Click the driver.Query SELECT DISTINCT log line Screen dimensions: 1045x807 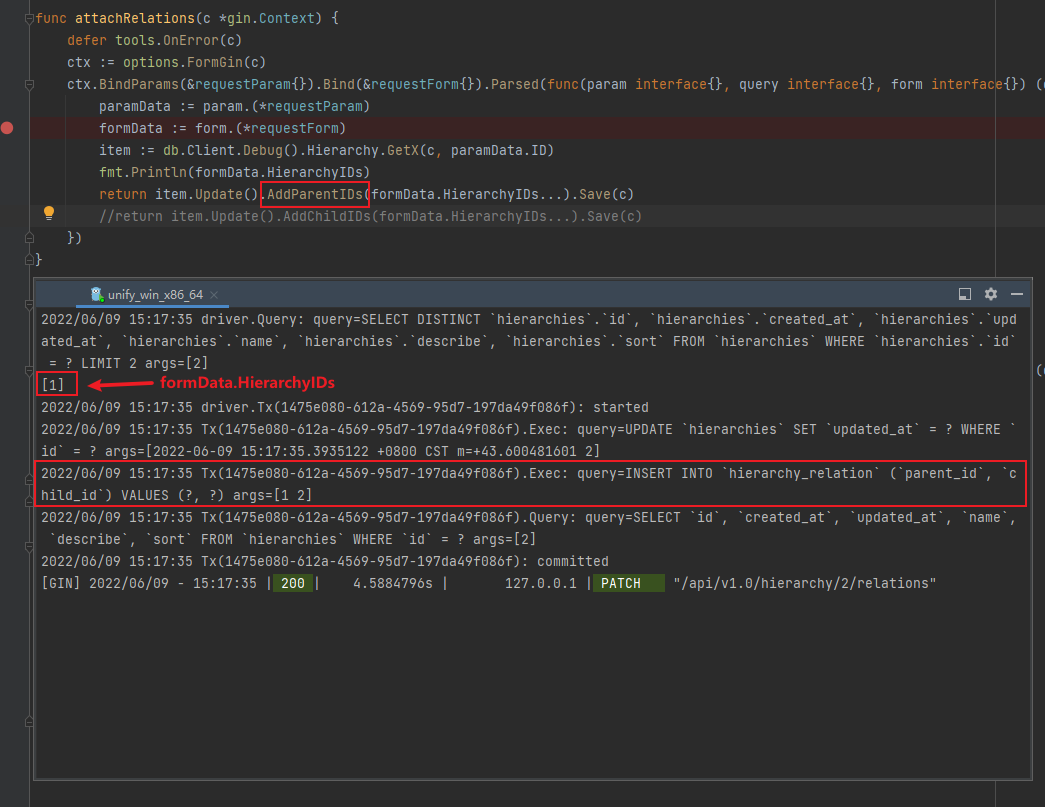coord(529,341)
